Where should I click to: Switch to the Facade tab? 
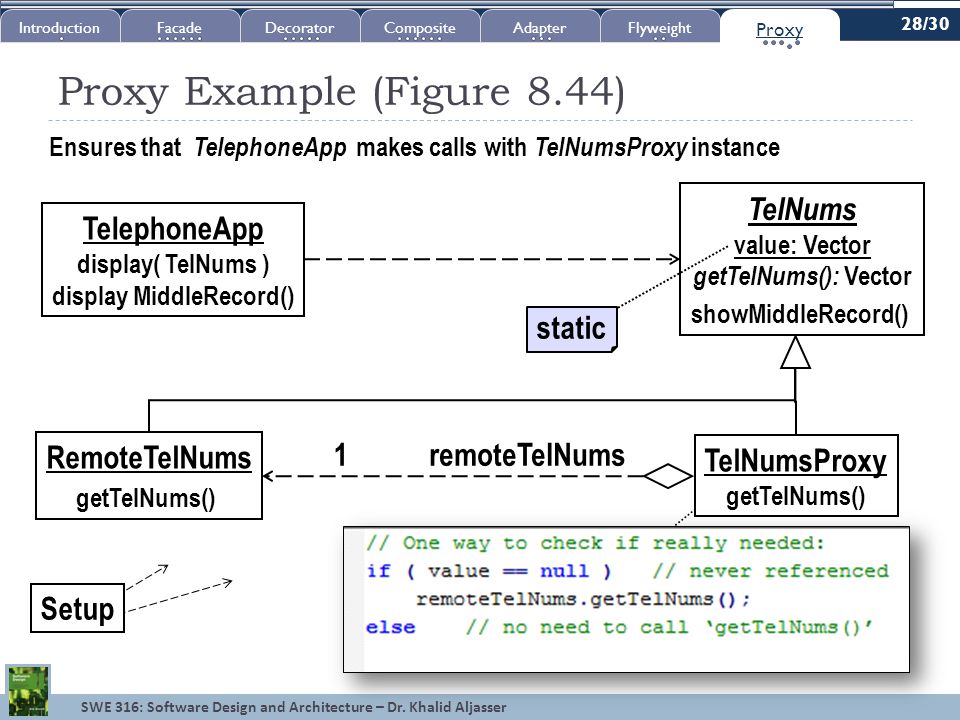(x=179, y=28)
